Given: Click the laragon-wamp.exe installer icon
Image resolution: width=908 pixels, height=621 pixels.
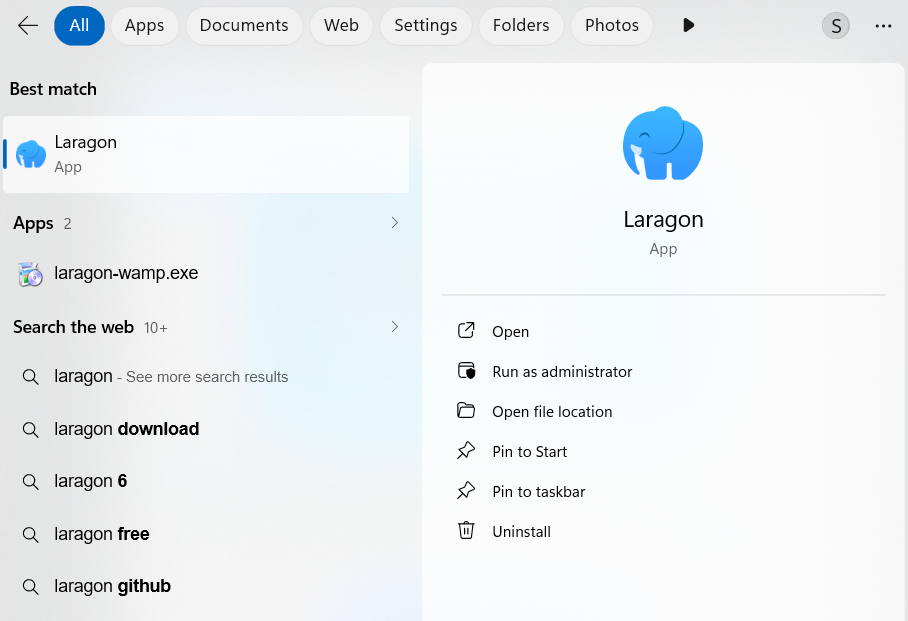Looking at the screenshot, I should pos(31,274).
